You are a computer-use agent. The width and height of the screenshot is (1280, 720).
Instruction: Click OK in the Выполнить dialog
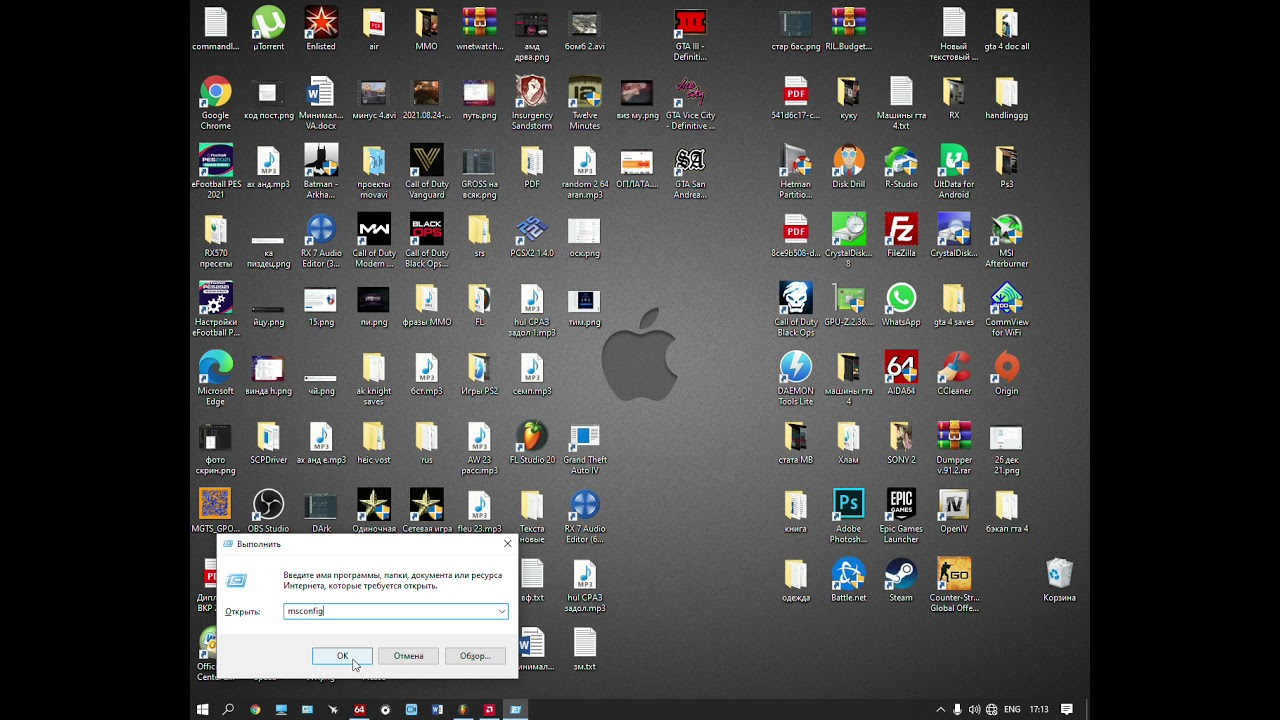(342, 656)
